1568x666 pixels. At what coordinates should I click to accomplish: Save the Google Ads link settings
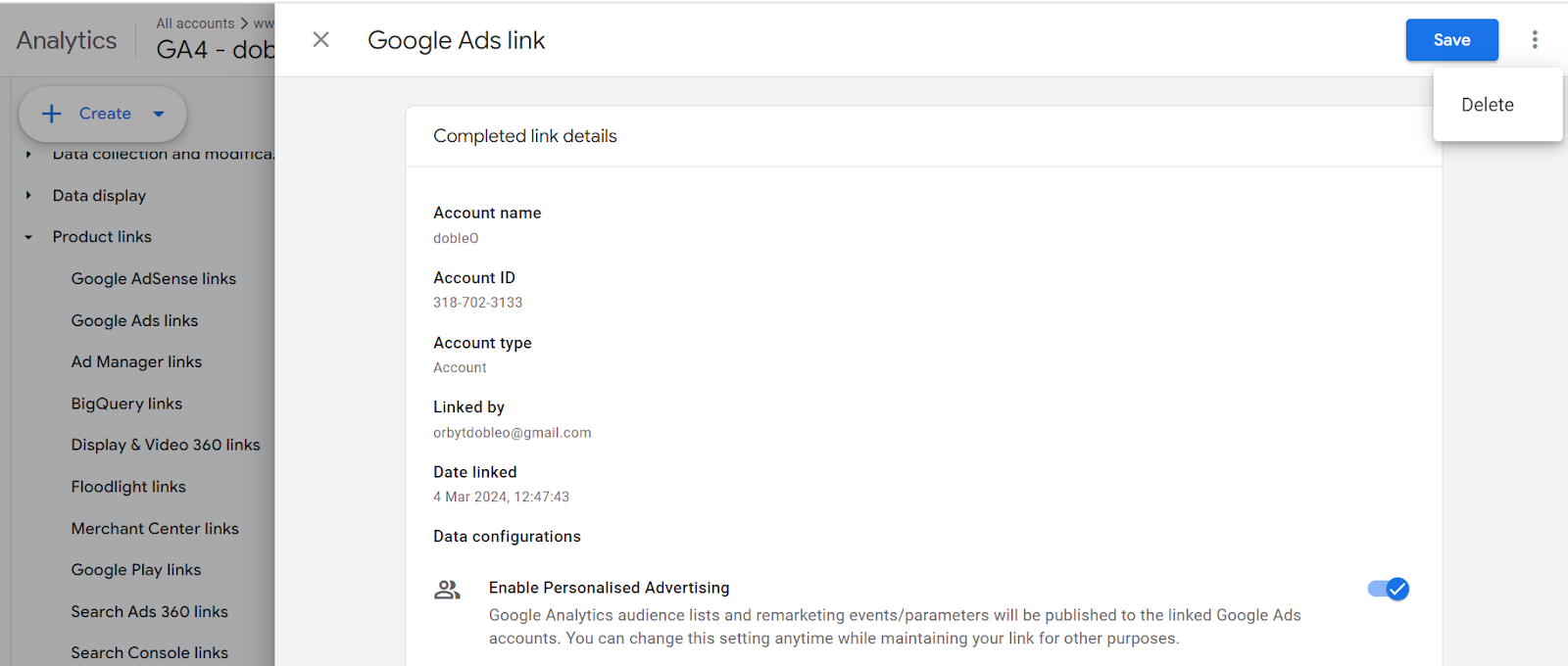[1451, 40]
